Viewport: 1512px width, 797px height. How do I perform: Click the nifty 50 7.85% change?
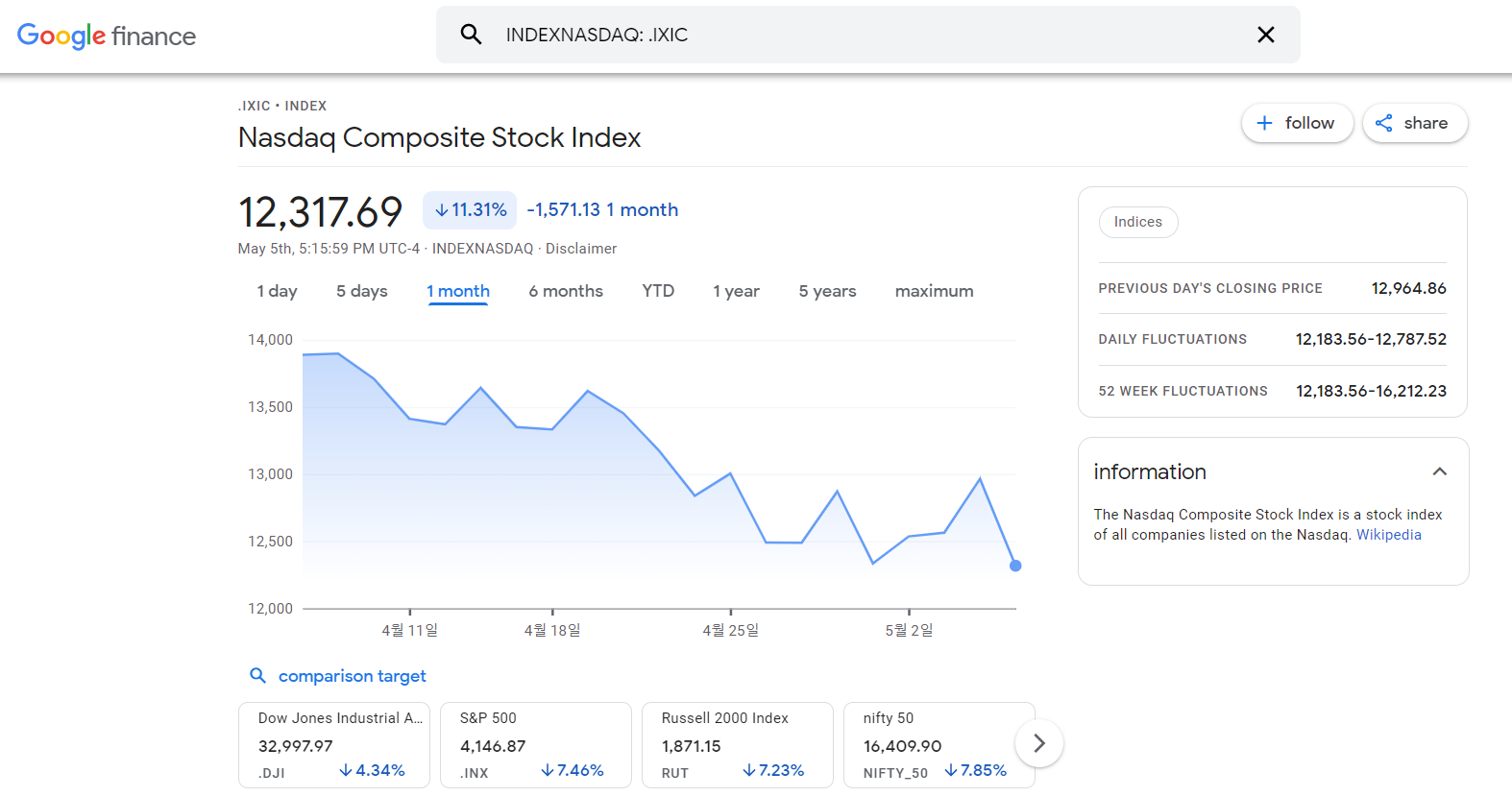(x=975, y=770)
